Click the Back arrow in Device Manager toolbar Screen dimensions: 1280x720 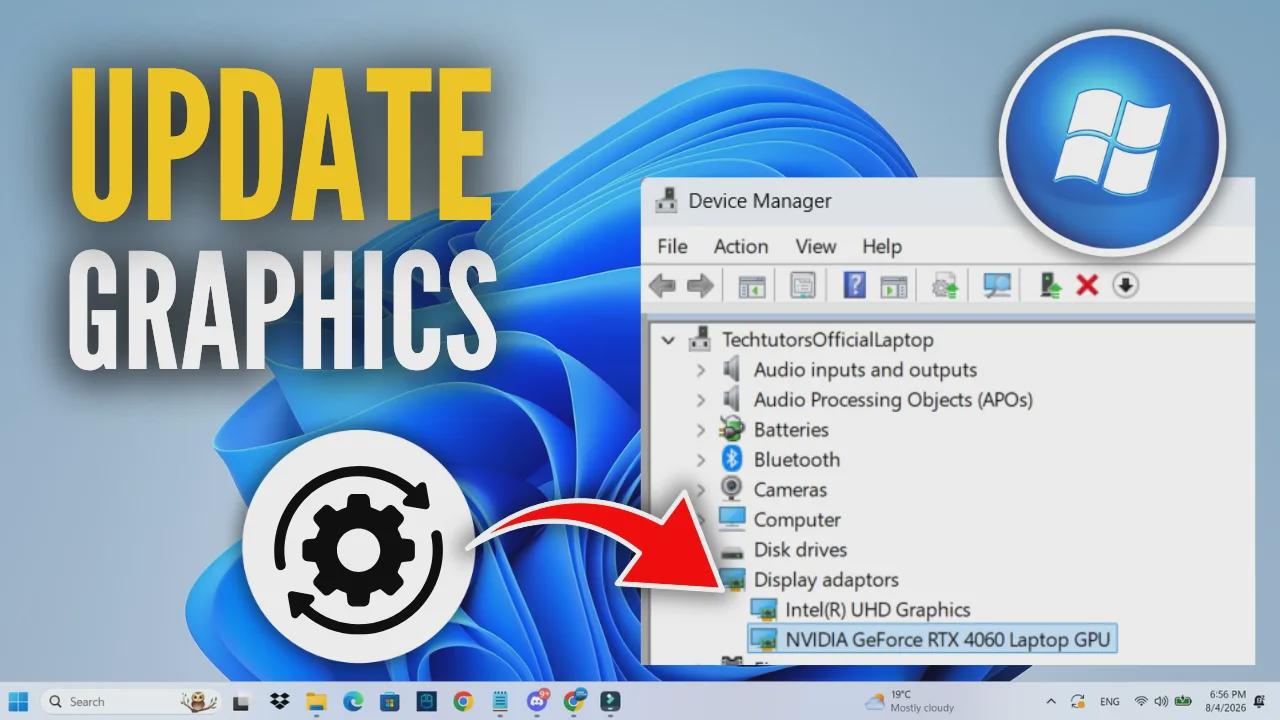(x=662, y=286)
